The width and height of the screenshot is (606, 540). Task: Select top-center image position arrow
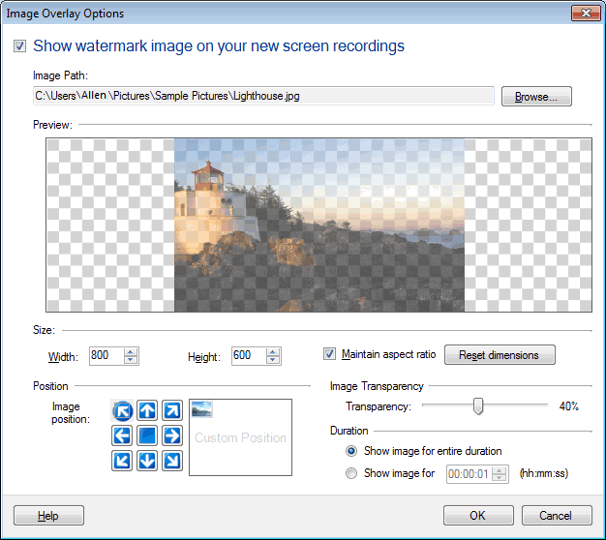click(147, 410)
